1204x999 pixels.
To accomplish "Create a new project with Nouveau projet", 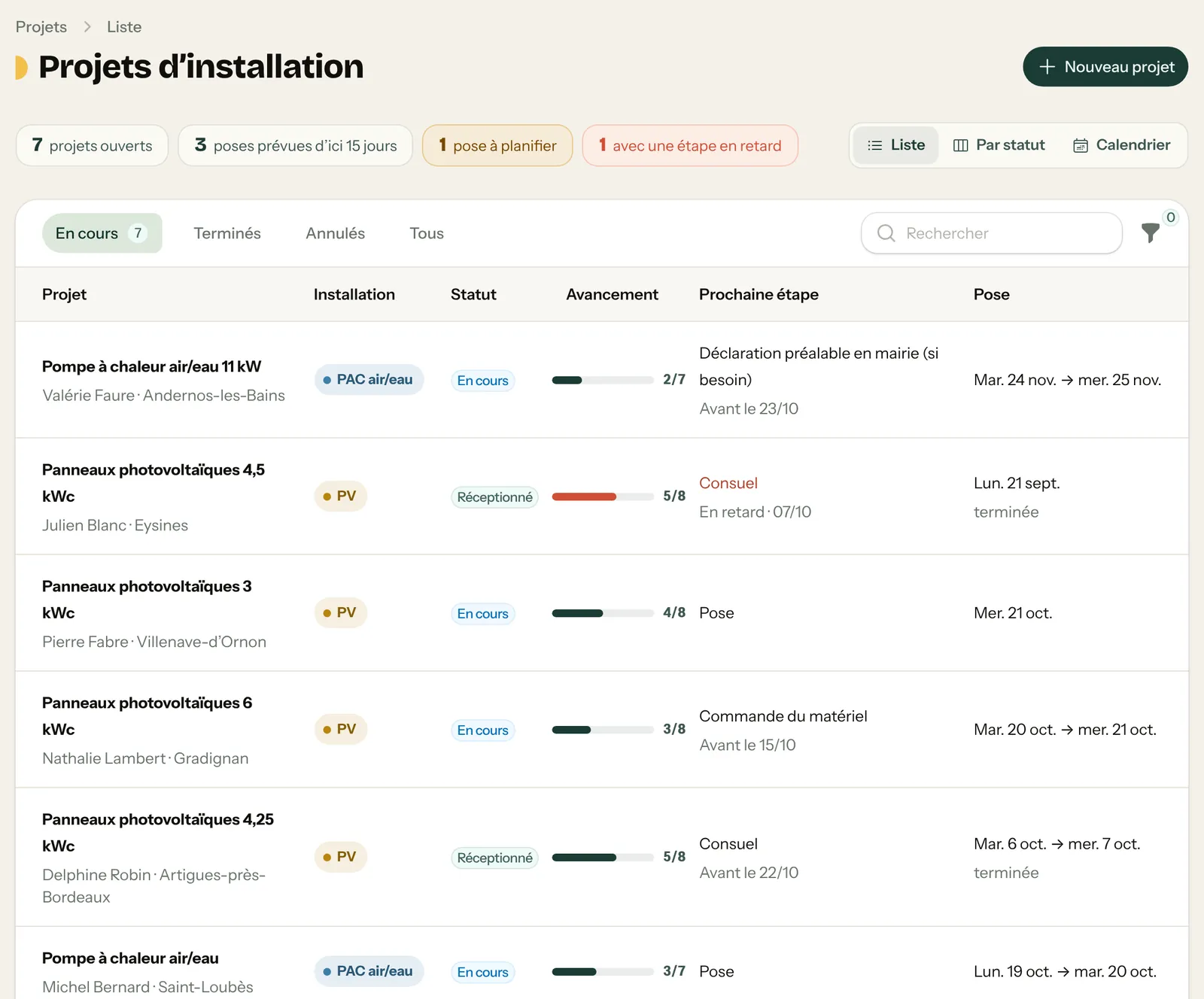I will (x=1105, y=67).
